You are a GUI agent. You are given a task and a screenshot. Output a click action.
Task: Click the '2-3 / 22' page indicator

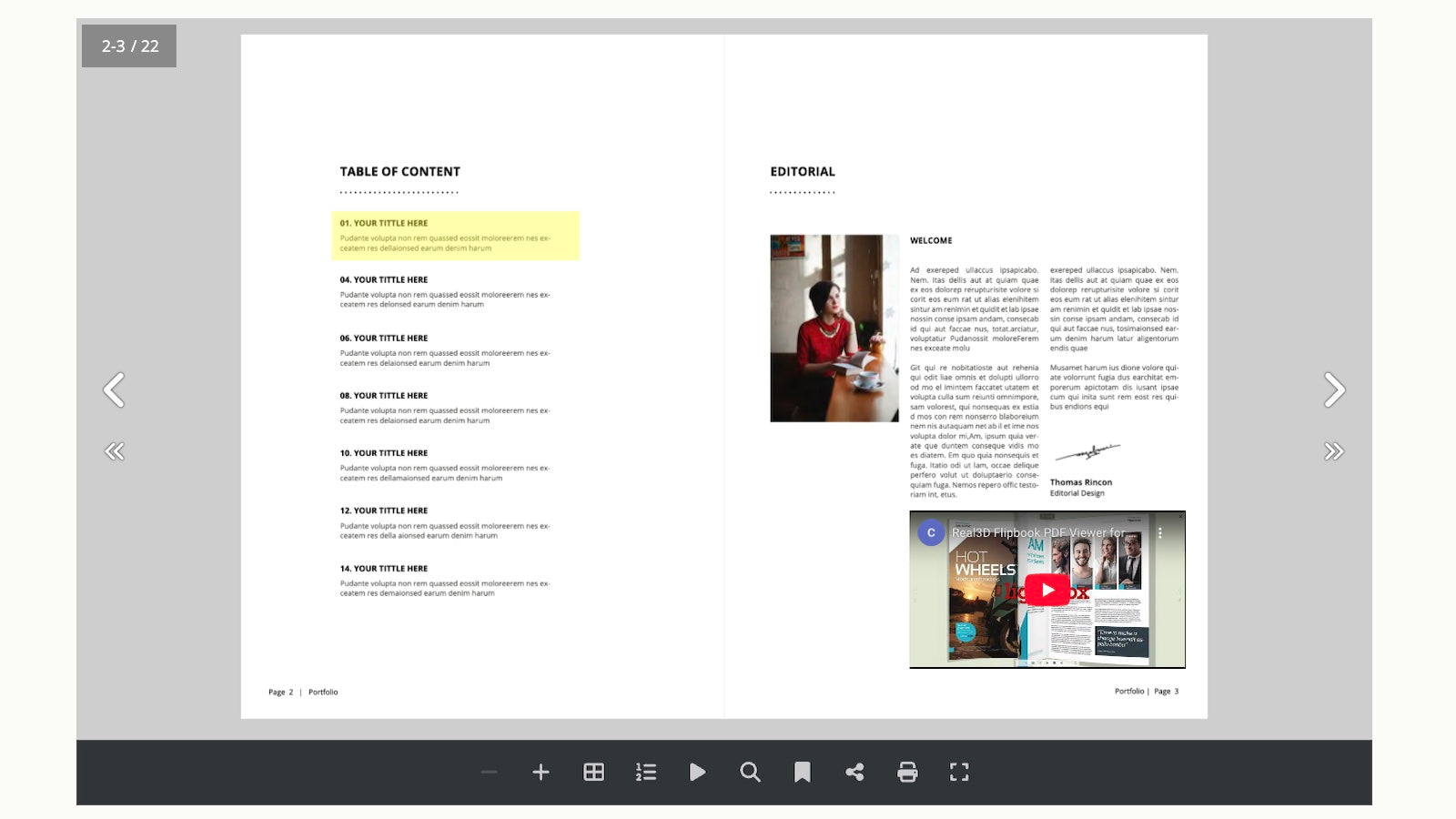click(128, 45)
